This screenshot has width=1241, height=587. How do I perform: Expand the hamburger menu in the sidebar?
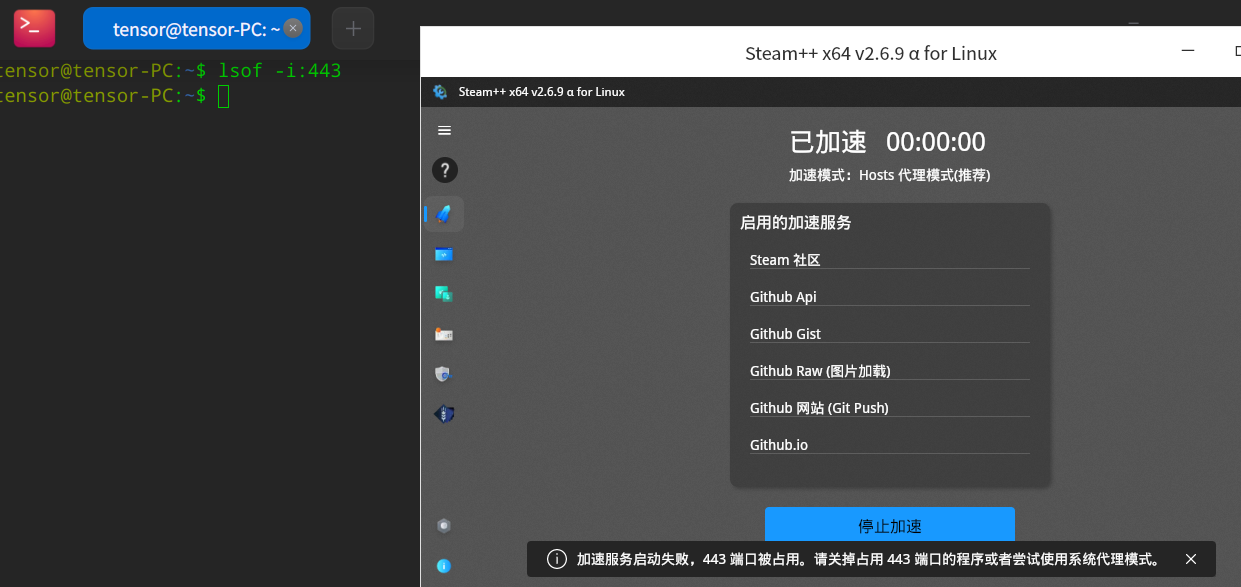click(x=444, y=130)
